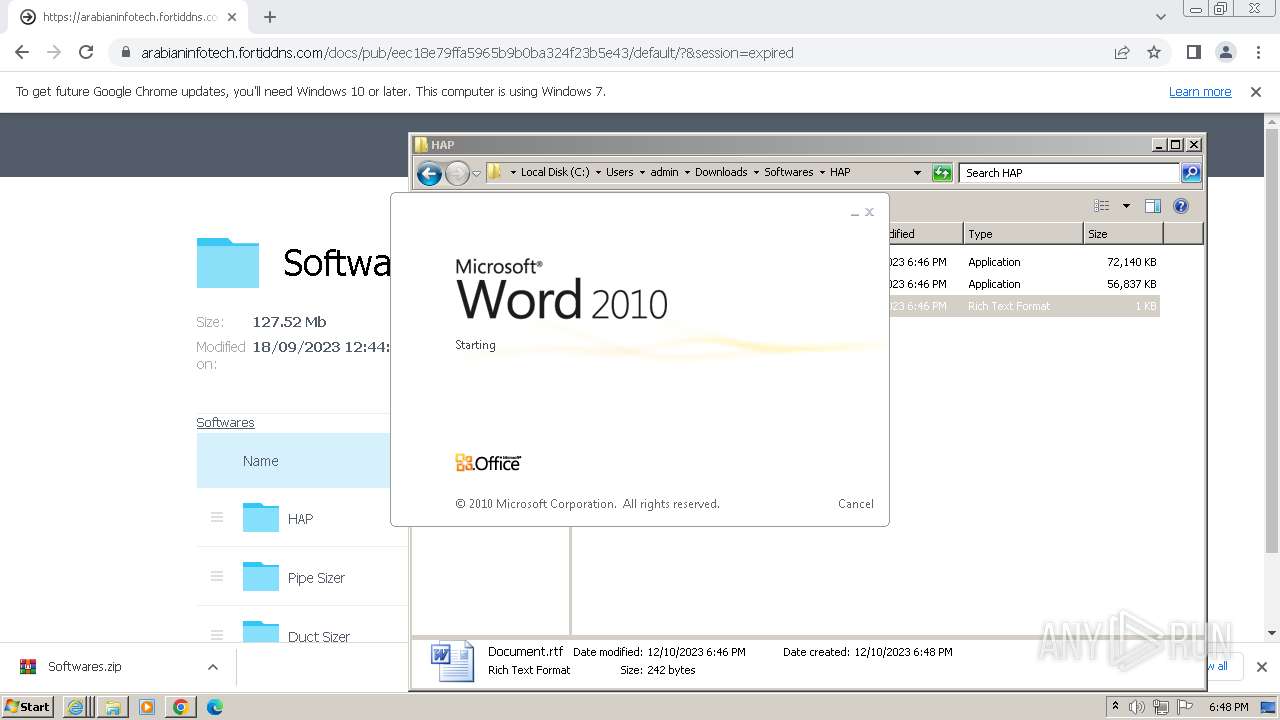Image resolution: width=1280 pixels, height=720 pixels.
Task: Toggle Chrome side panel icon
Action: (1193, 52)
